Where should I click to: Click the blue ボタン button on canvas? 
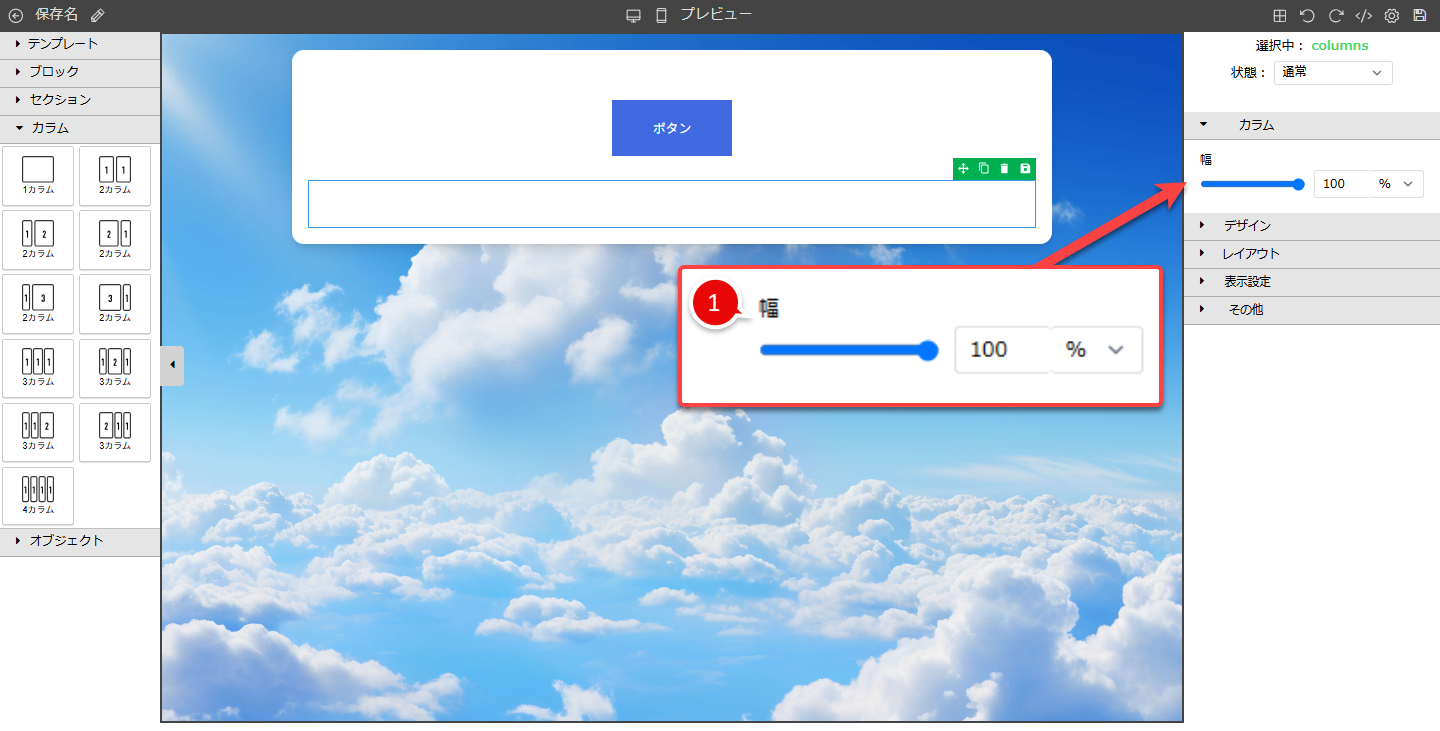click(671, 128)
